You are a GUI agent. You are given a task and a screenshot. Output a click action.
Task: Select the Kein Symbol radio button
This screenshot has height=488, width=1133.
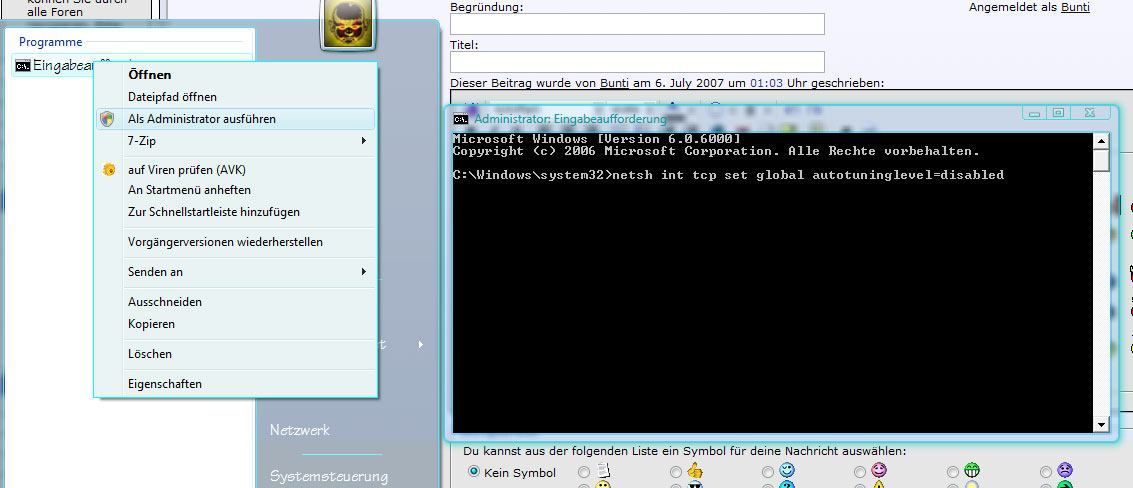474,472
